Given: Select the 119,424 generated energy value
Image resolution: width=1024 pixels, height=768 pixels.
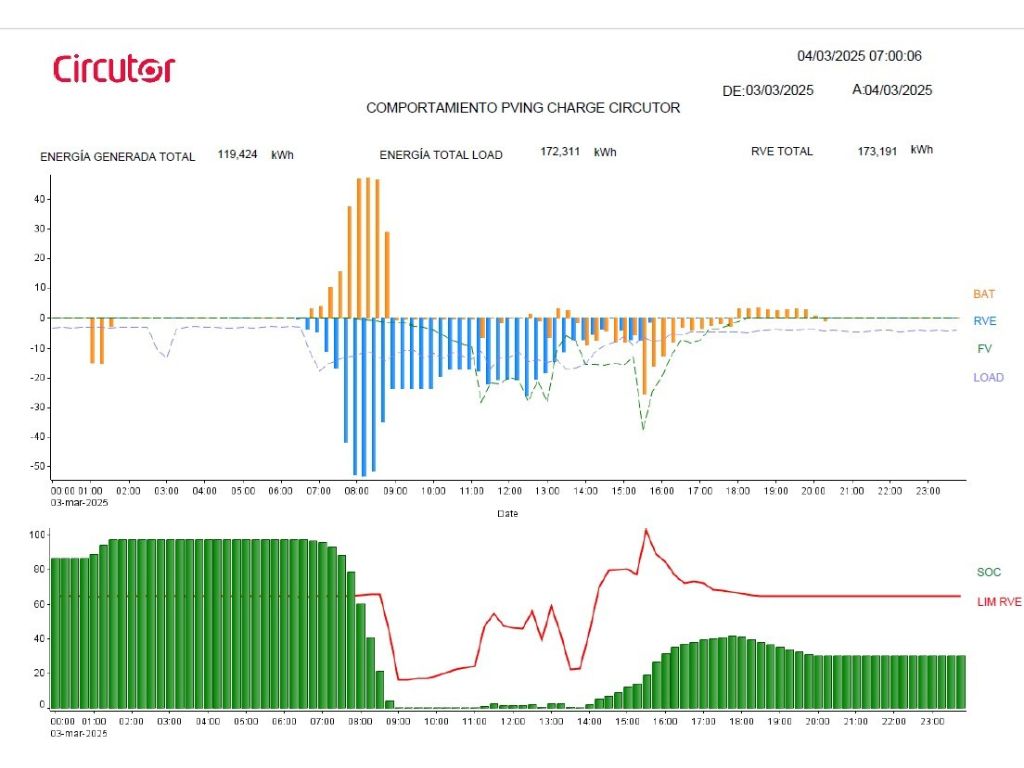Looking at the screenshot, I should tap(238, 155).
